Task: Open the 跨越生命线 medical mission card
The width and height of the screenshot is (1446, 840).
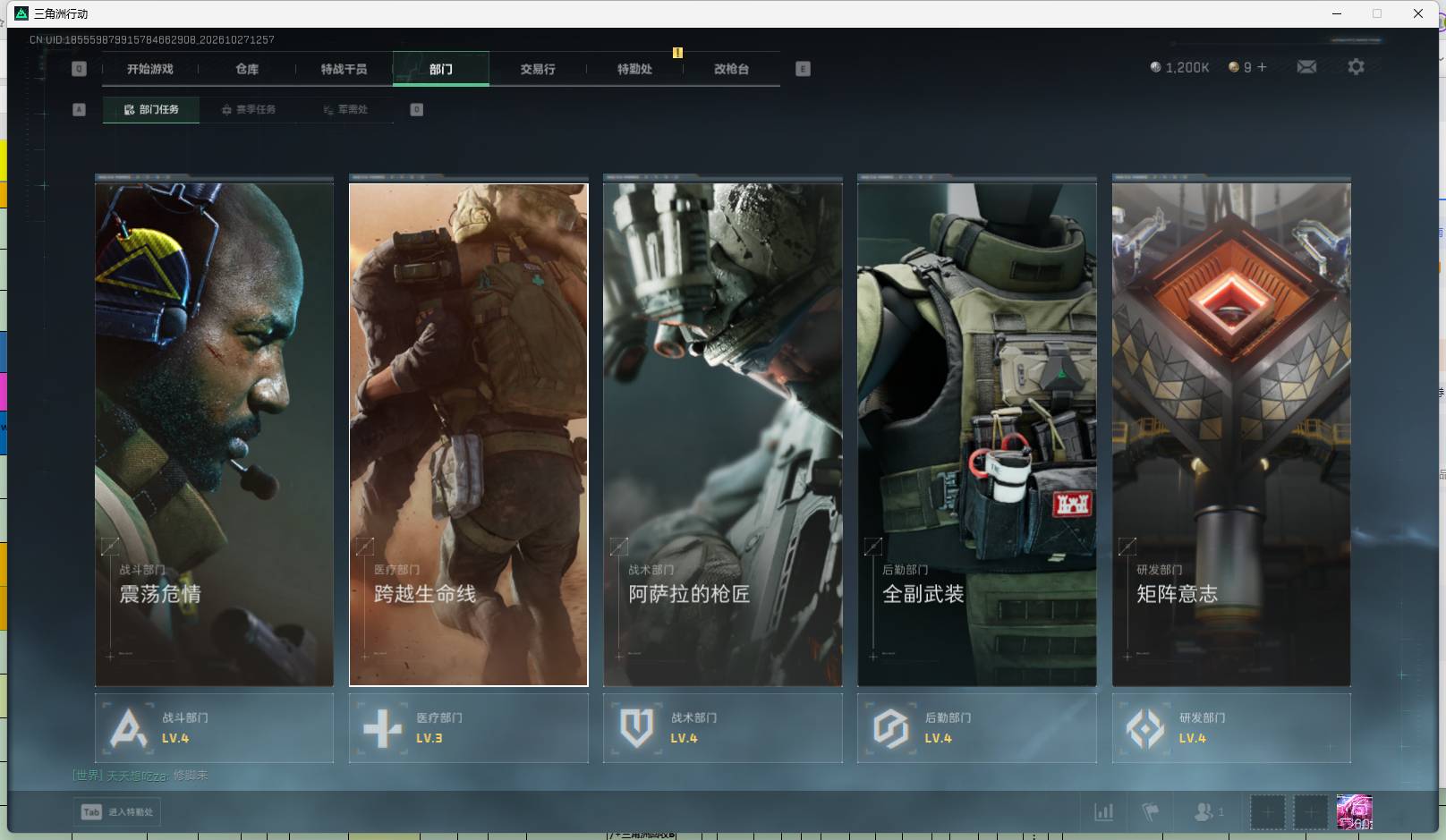Action: tap(468, 435)
